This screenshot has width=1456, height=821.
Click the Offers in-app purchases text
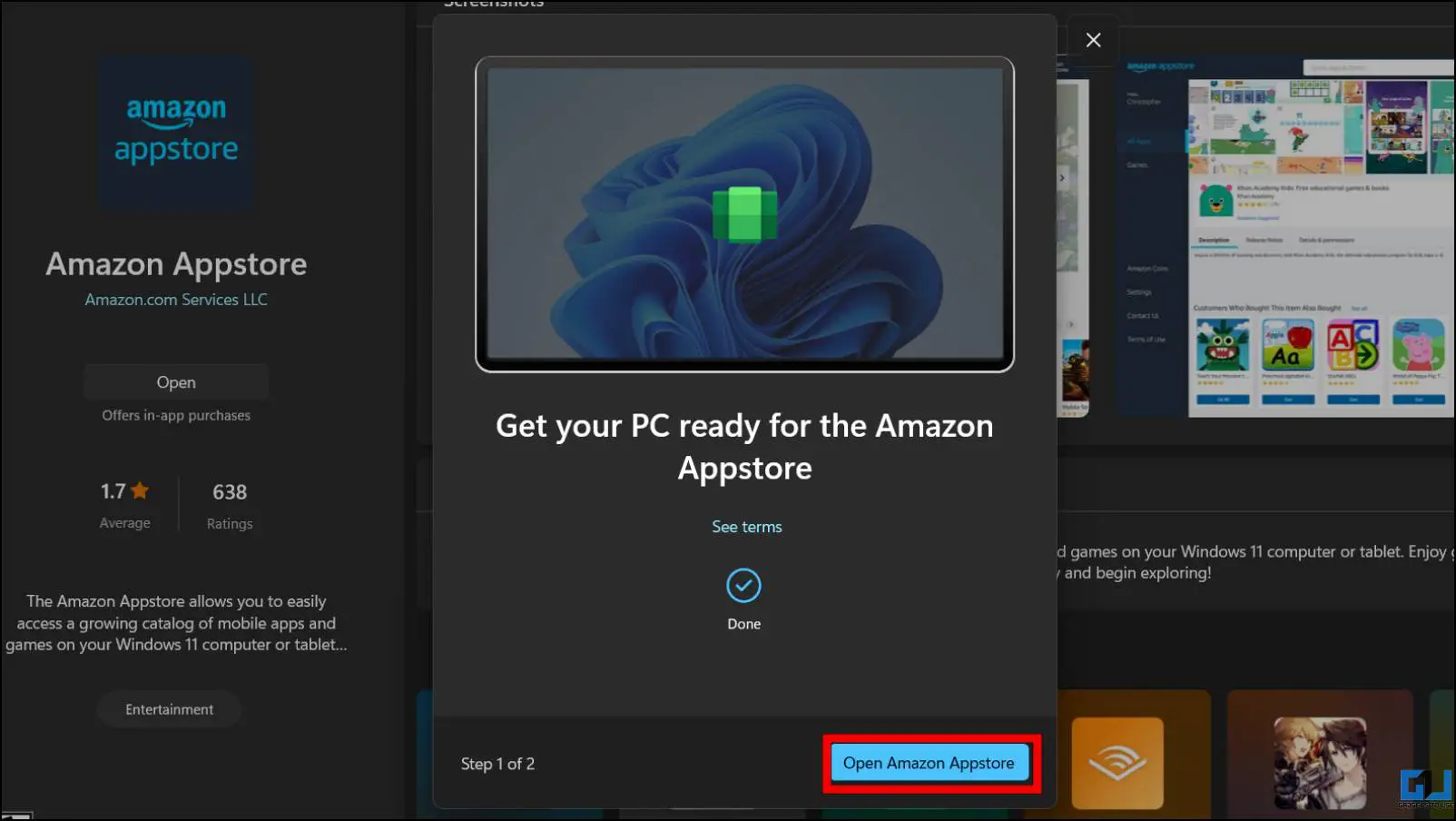(176, 415)
